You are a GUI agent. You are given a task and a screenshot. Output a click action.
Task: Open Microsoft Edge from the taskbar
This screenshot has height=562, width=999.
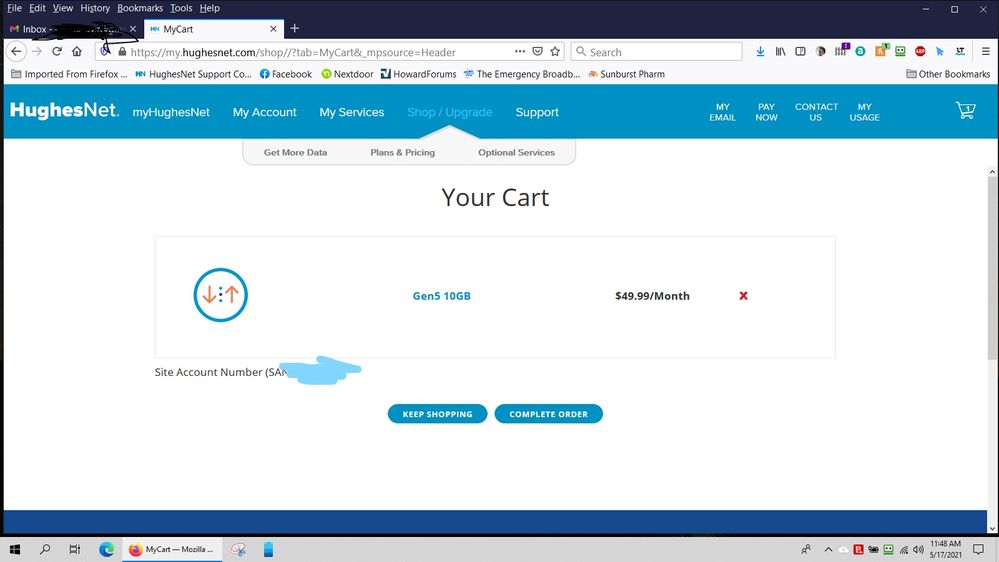pos(106,549)
